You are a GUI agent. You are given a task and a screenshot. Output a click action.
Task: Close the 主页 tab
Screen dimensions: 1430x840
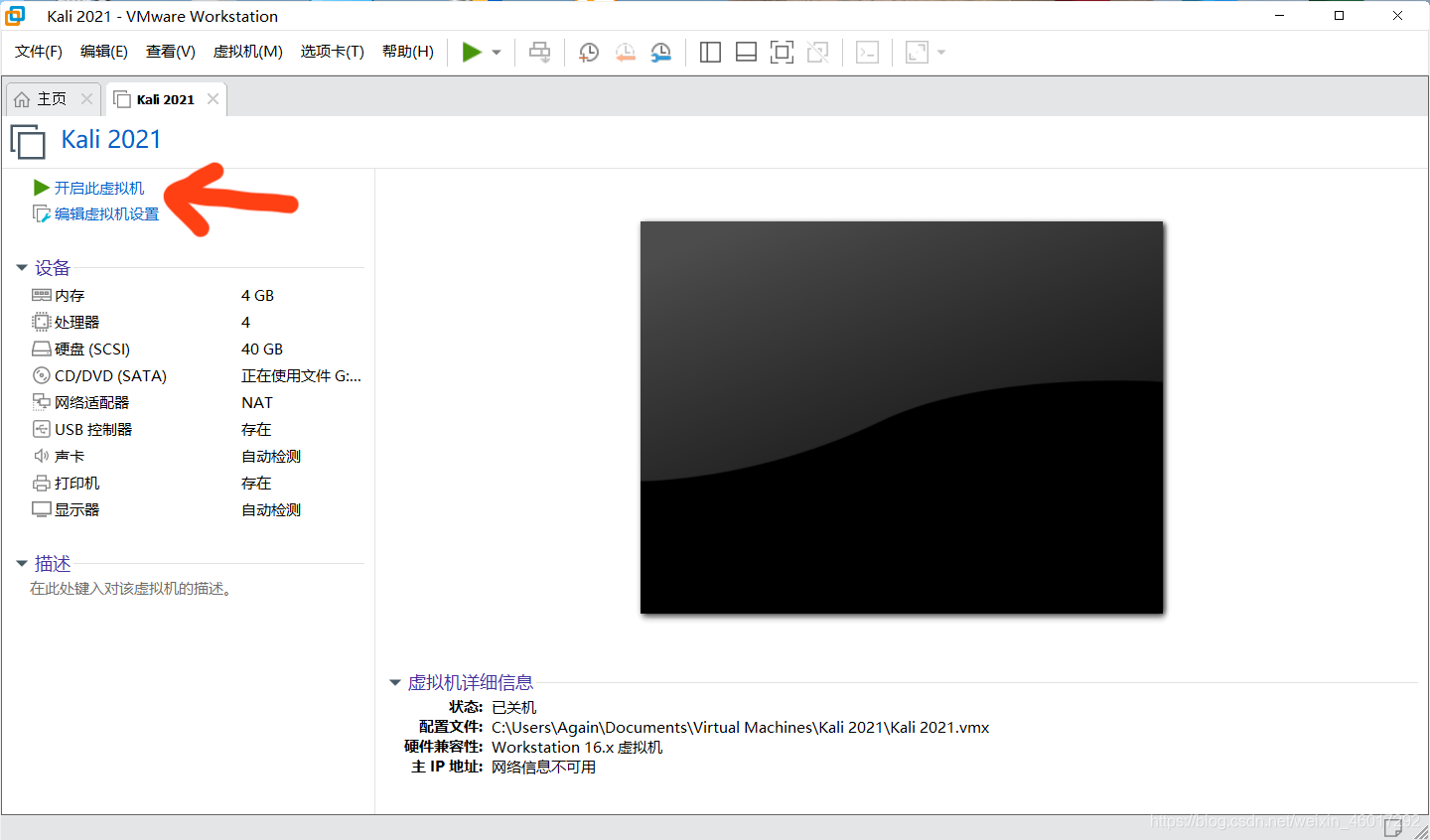coord(86,99)
